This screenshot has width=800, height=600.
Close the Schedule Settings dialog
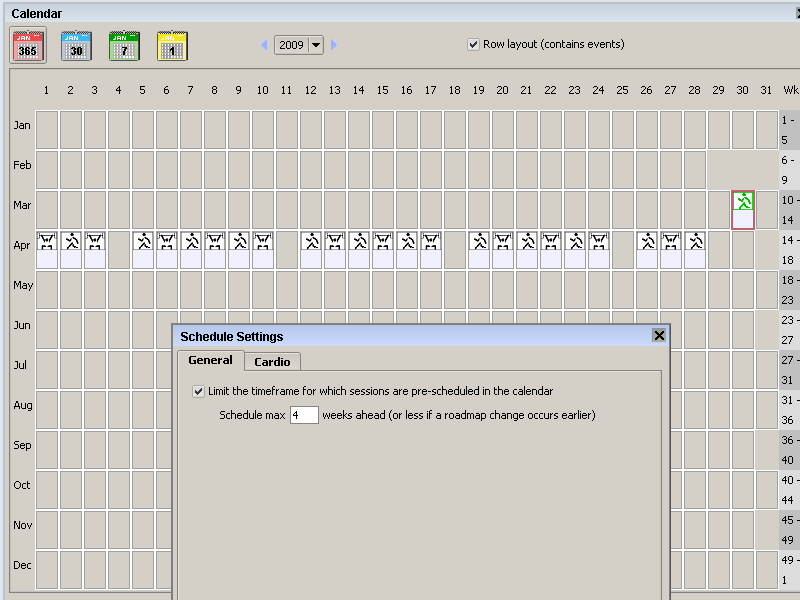659,336
